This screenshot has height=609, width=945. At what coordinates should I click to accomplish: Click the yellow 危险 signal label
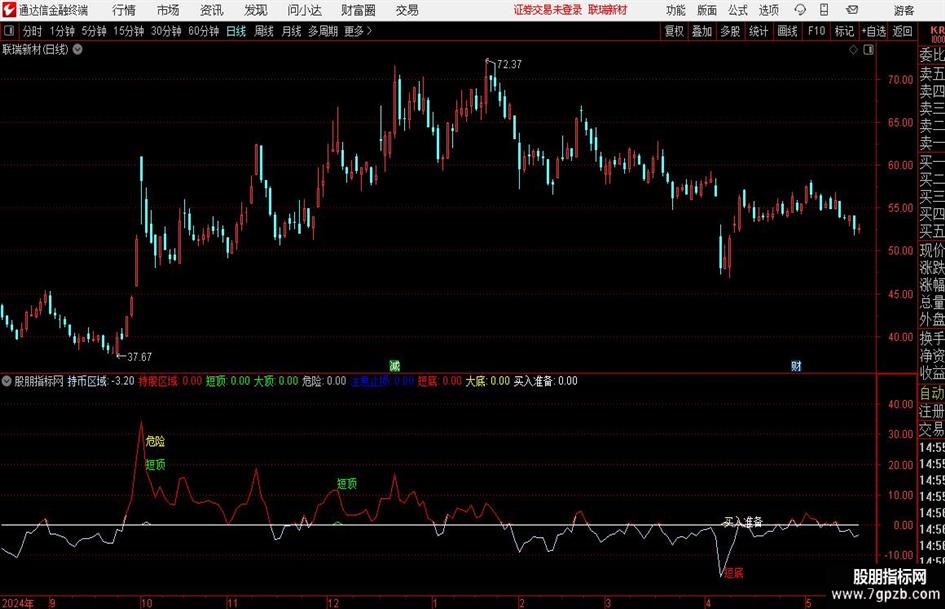pyautogui.click(x=155, y=441)
